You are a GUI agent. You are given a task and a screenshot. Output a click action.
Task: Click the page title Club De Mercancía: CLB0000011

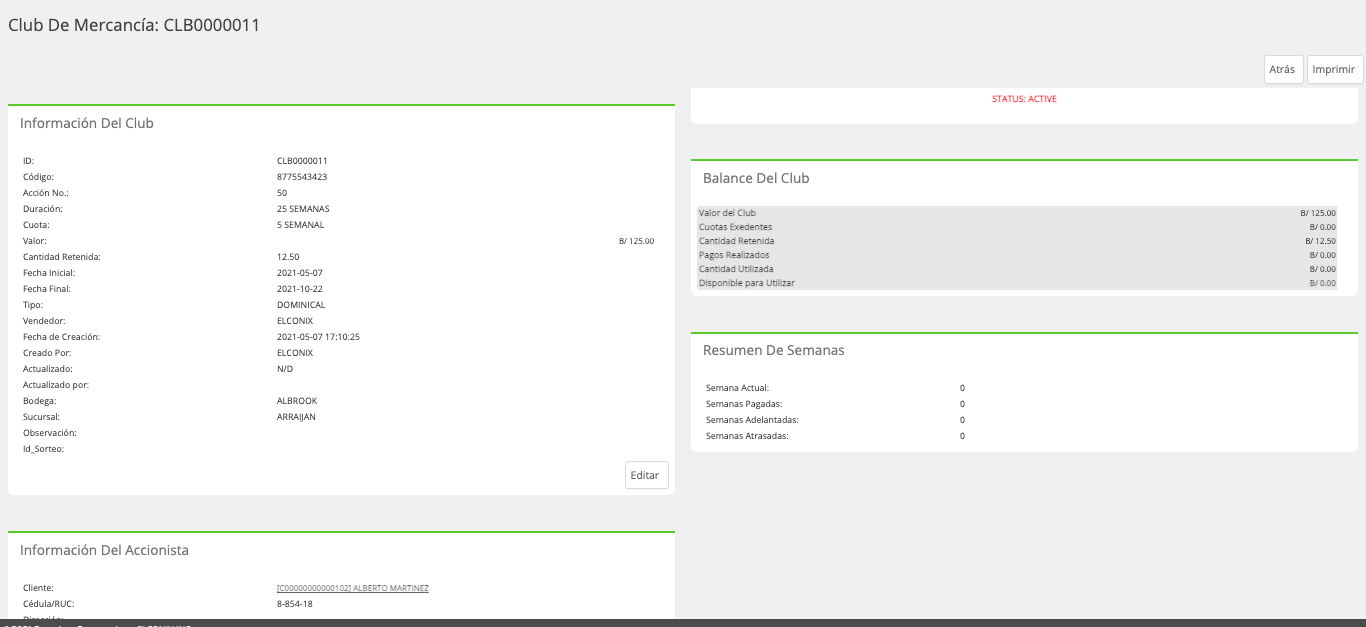(134, 26)
